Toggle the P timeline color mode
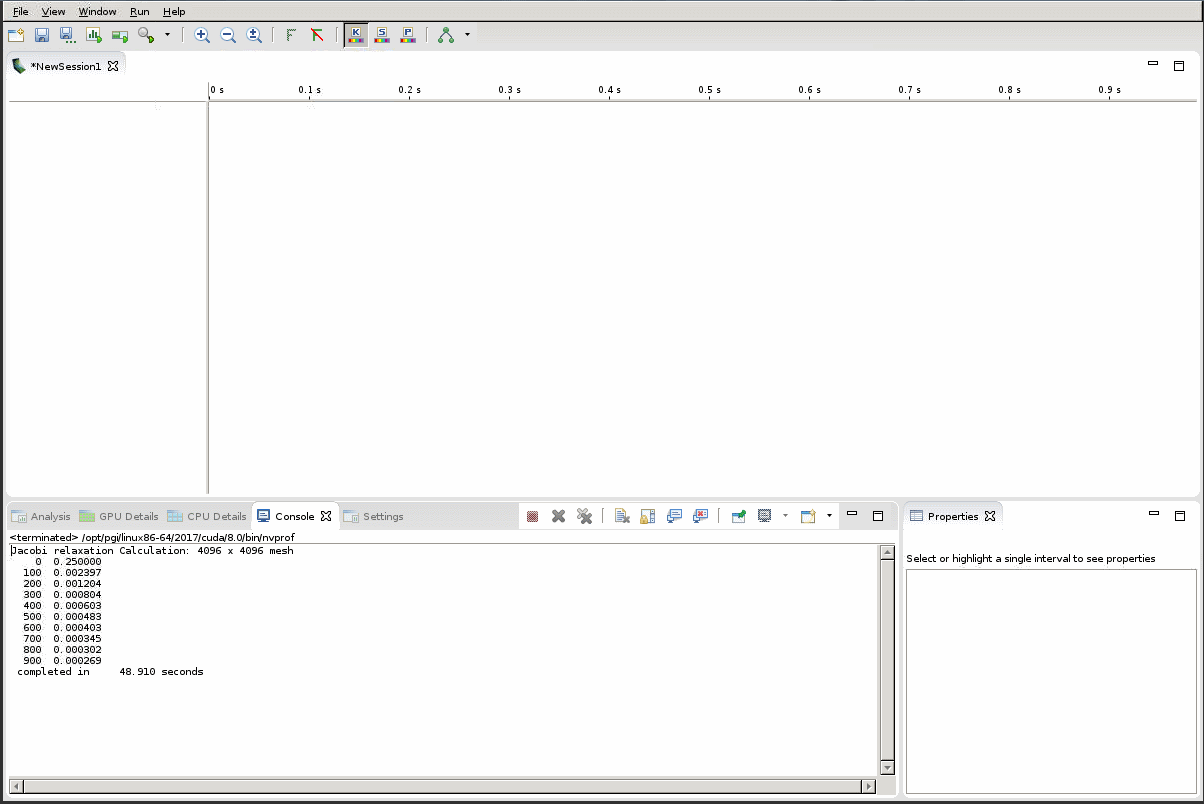 tap(408, 35)
